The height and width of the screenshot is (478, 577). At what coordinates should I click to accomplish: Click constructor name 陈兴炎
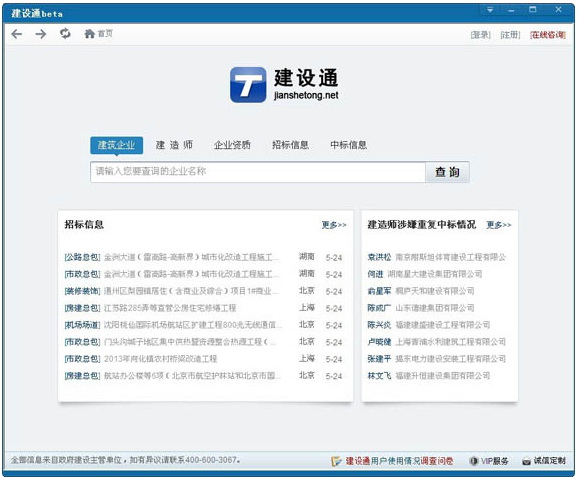click(x=379, y=325)
